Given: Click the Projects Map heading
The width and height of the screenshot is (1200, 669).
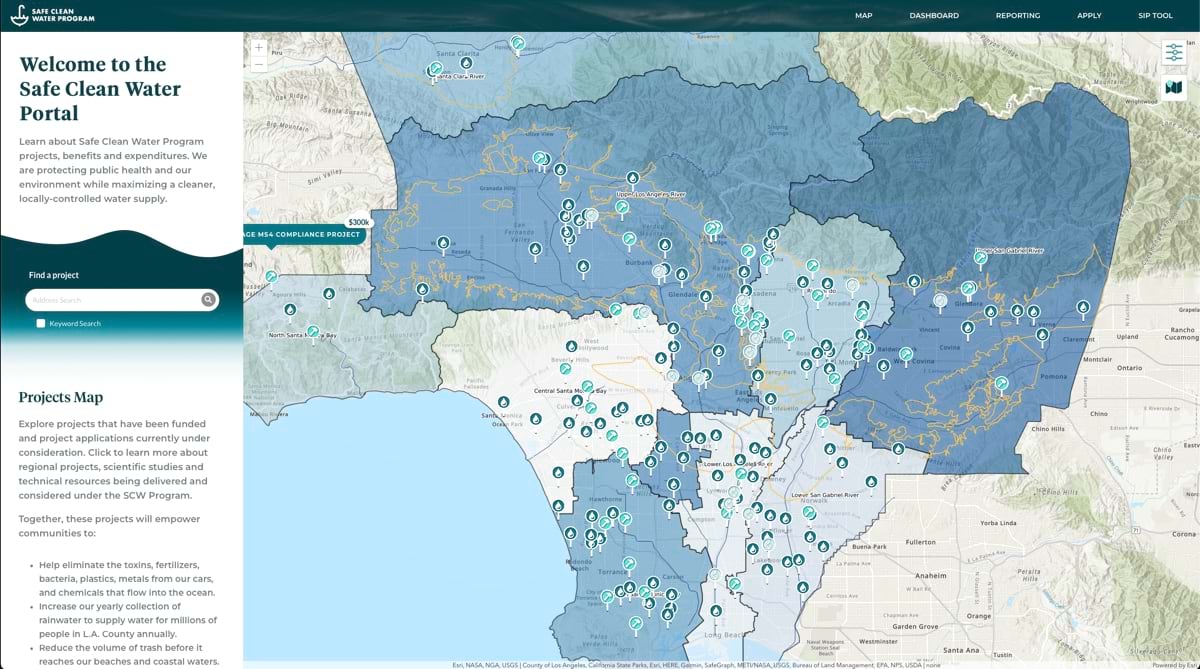Looking at the screenshot, I should [60, 397].
